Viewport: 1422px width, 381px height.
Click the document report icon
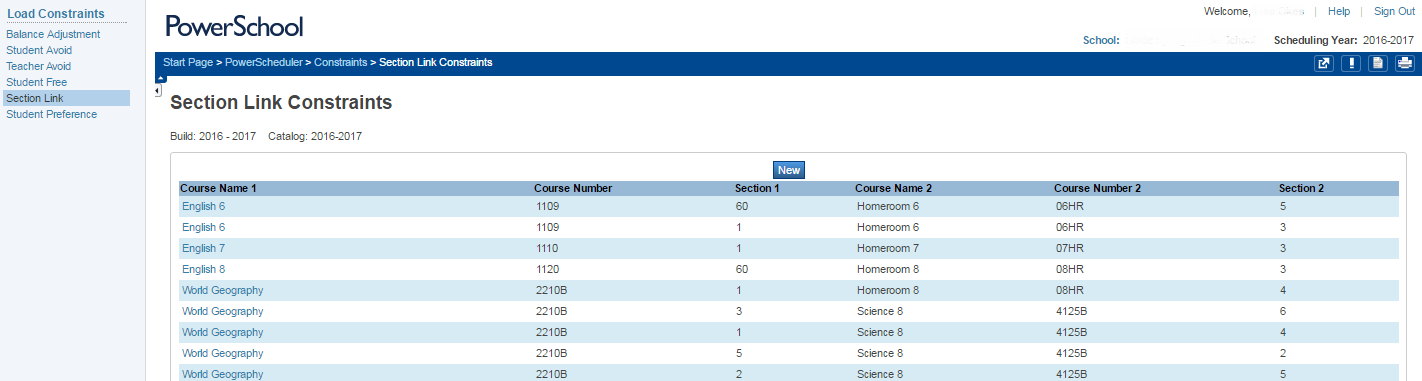coord(1378,64)
